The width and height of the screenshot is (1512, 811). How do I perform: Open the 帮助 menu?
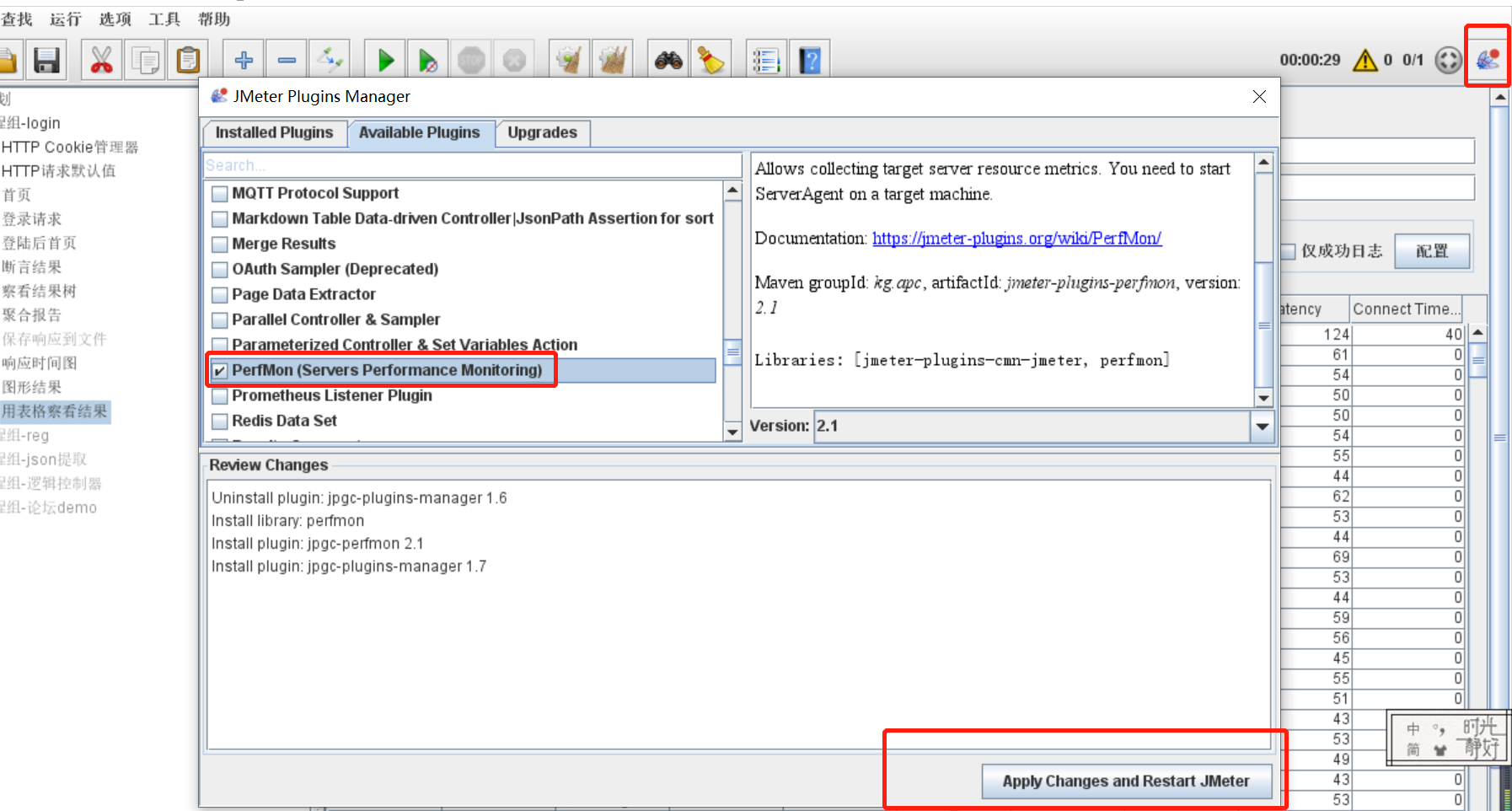pos(214,19)
